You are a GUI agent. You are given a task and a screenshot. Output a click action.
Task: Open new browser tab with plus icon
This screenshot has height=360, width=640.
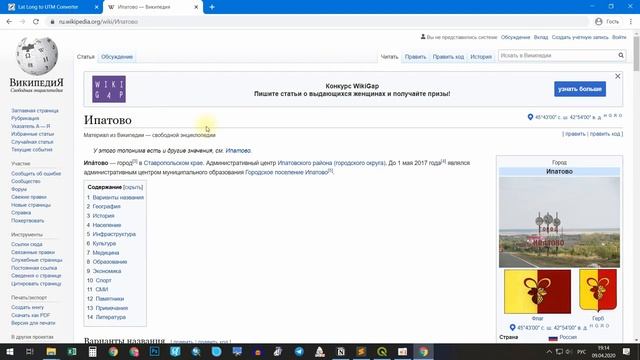pyautogui.click(x=212, y=7)
